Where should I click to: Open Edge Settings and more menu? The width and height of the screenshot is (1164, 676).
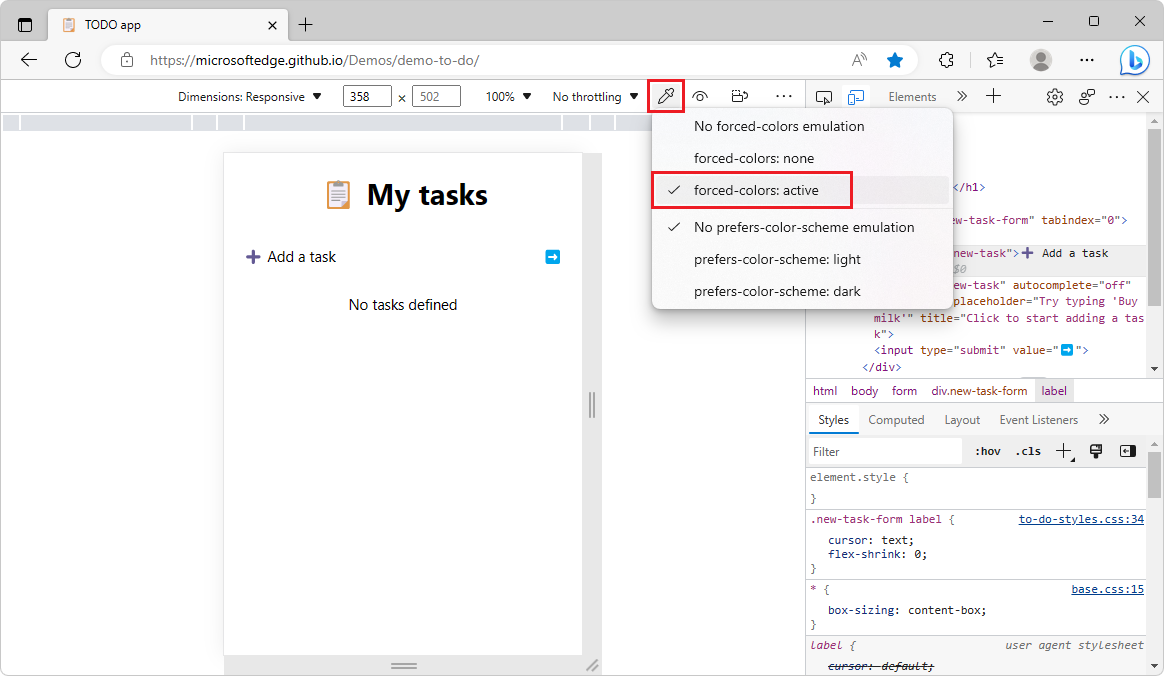pos(1087,60)
